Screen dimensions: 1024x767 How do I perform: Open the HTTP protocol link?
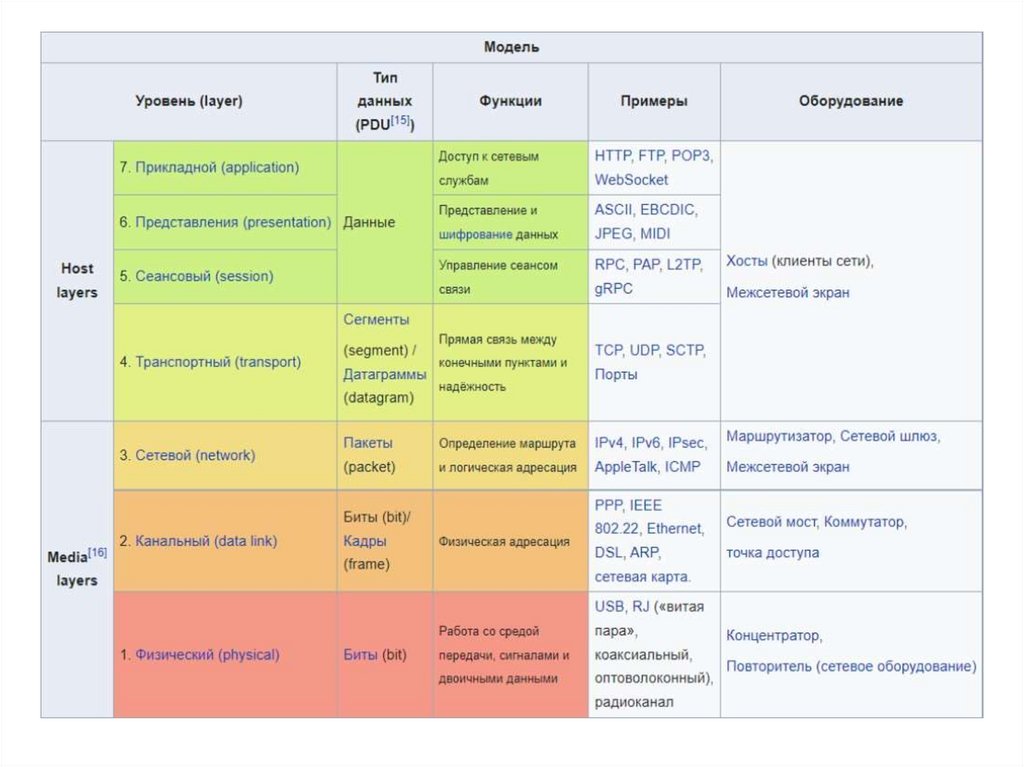coord(611,156)
